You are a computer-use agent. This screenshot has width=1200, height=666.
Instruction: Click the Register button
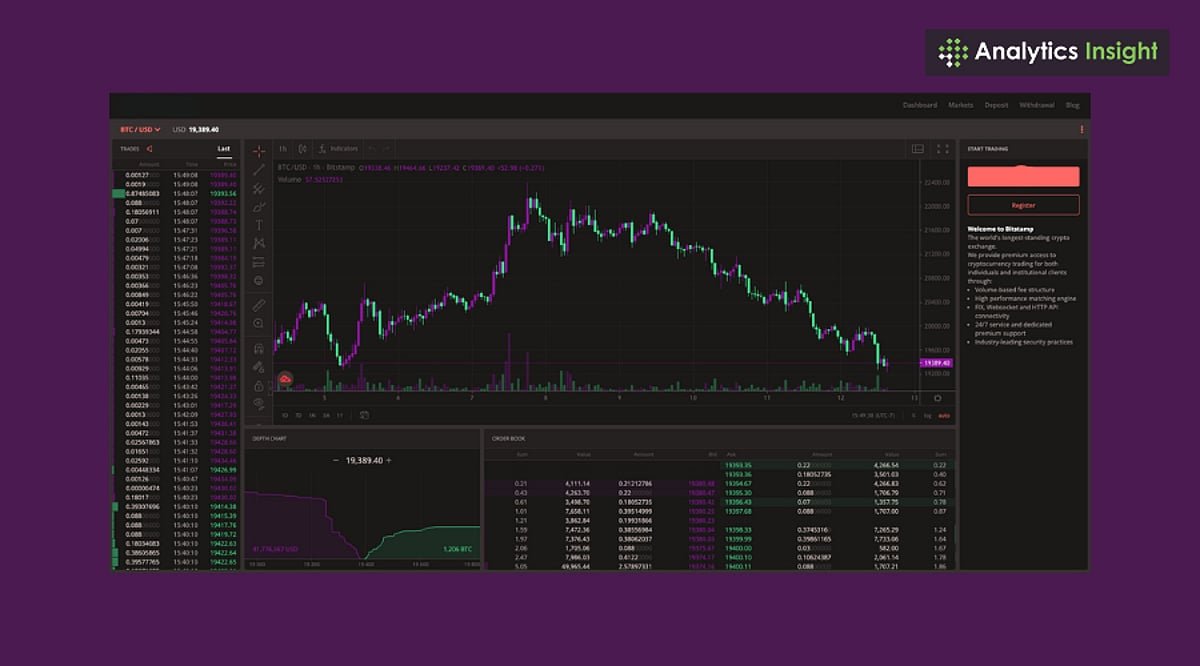click(1023, 205)
